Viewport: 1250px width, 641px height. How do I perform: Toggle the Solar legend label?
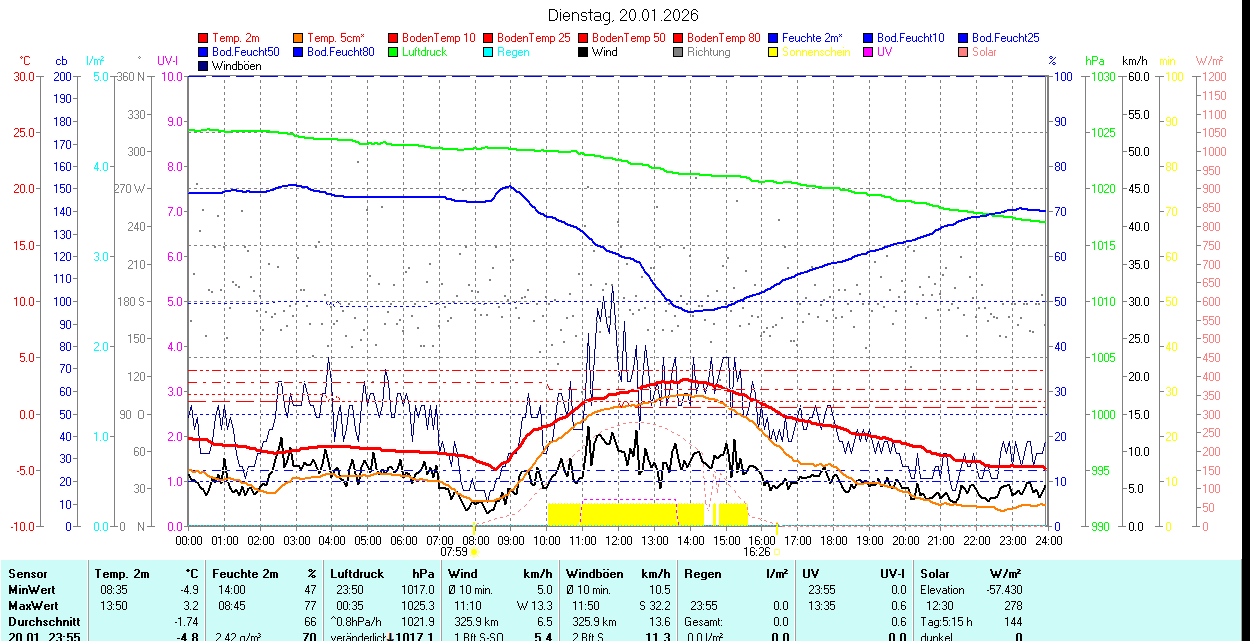[x=984, y=52]
